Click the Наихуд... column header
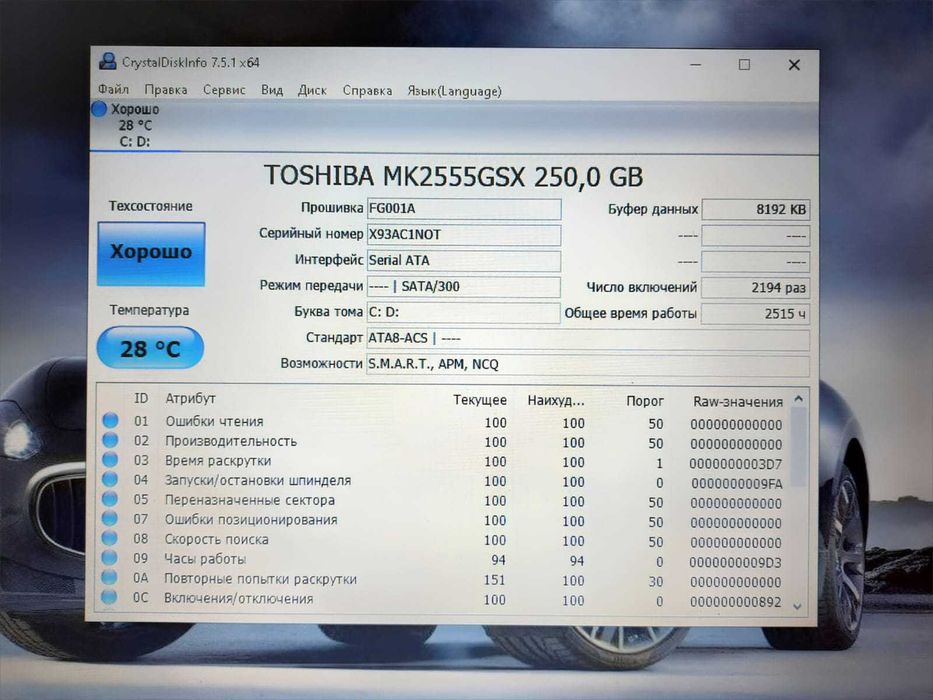Viewport: 933px width, 700px height. coord(556,401)
